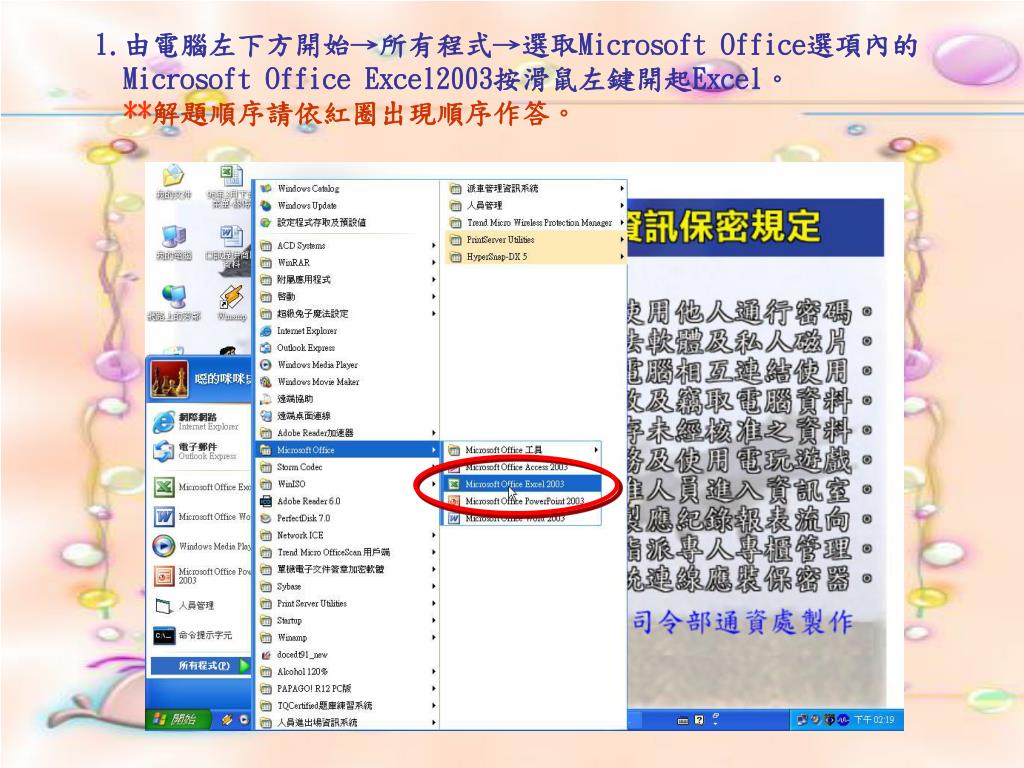
Task: Open PAPAGO! R12 PC版 folder
Action: point(348,688)
